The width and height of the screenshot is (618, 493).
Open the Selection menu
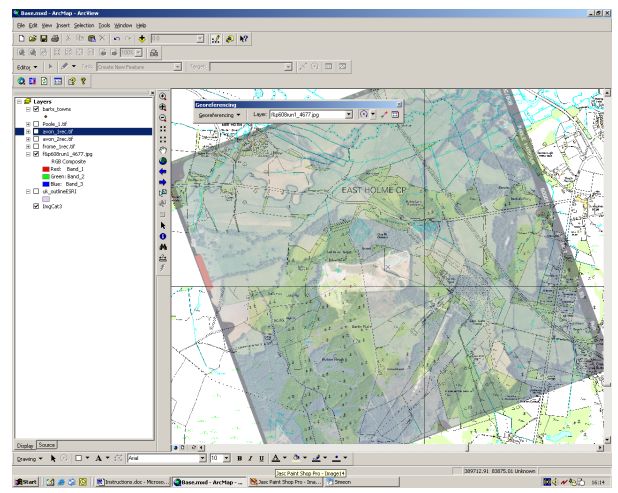[84, 26]
